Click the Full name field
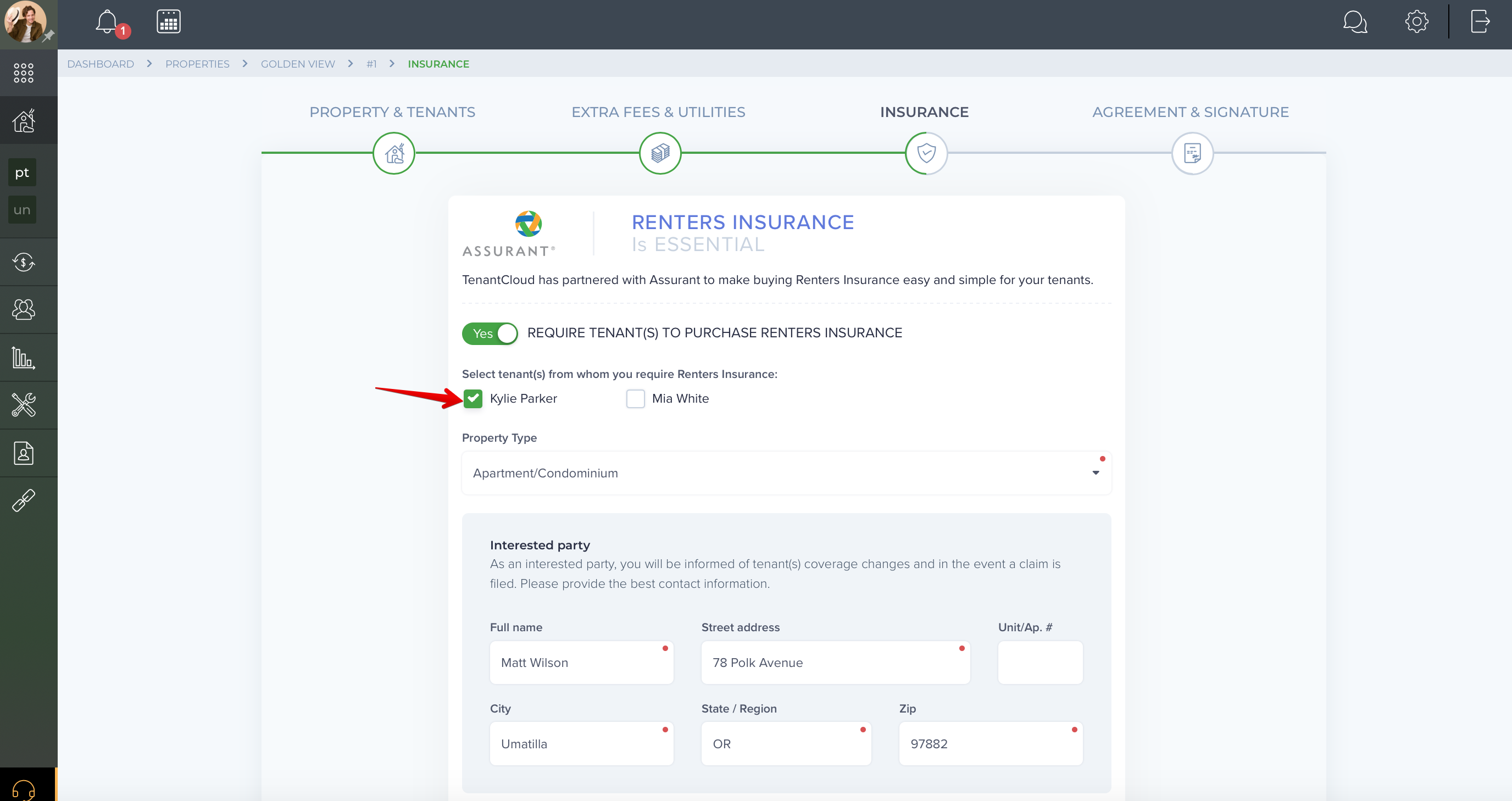This screenshot has width=1512, height=801. [582, 663]
